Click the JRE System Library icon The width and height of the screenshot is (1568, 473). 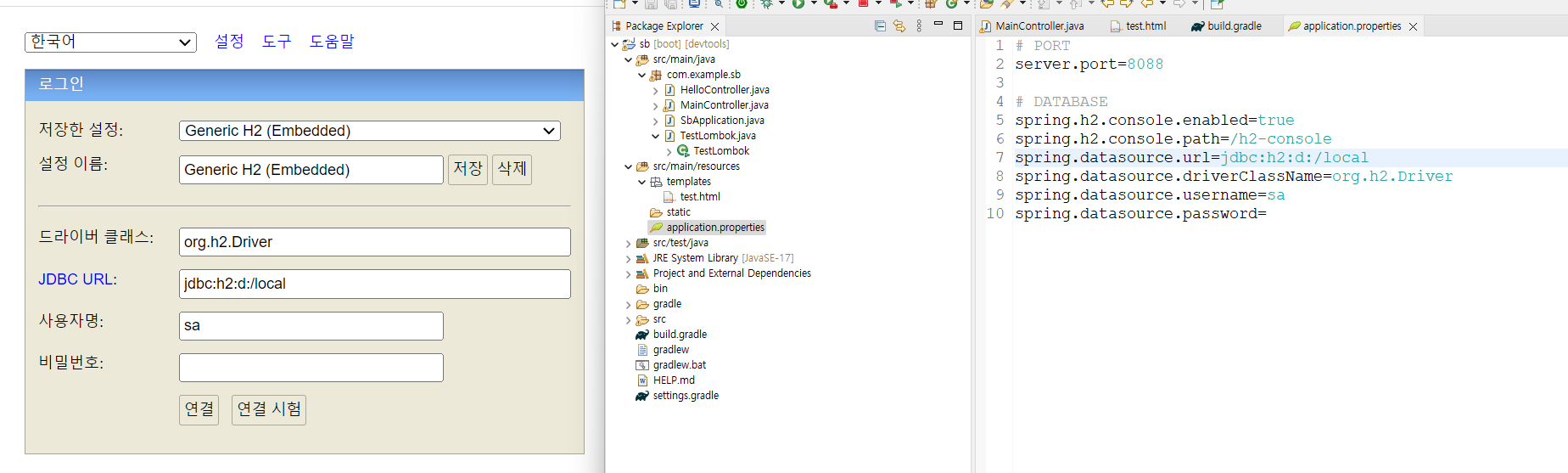click(x=642, y=258)
